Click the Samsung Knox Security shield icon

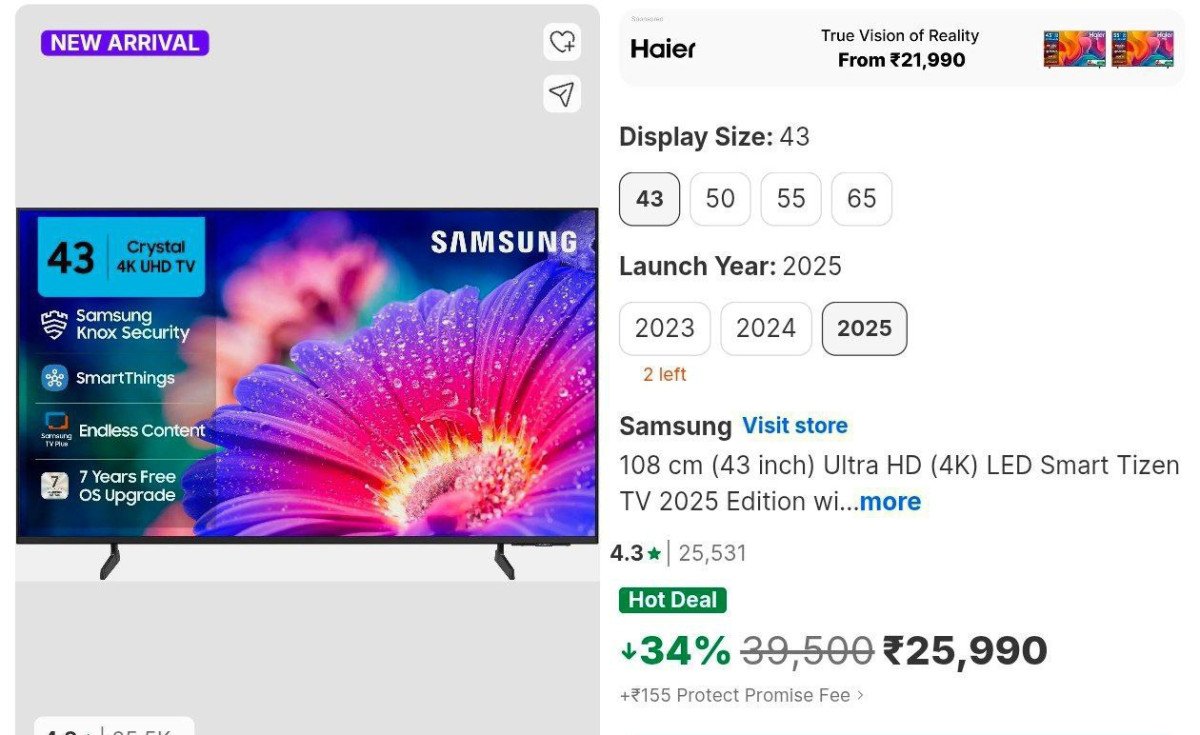[x=53, y=325]
